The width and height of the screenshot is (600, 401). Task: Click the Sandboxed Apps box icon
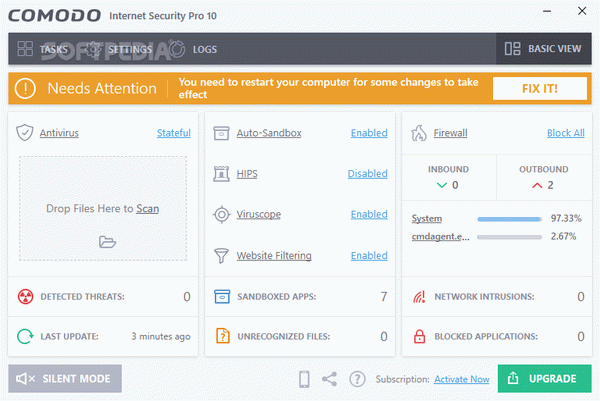pyautogui.click(x=222, y=297)
